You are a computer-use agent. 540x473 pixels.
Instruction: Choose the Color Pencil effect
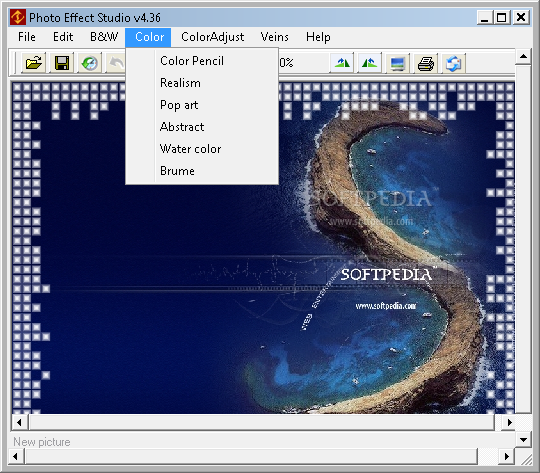(202, 61)
